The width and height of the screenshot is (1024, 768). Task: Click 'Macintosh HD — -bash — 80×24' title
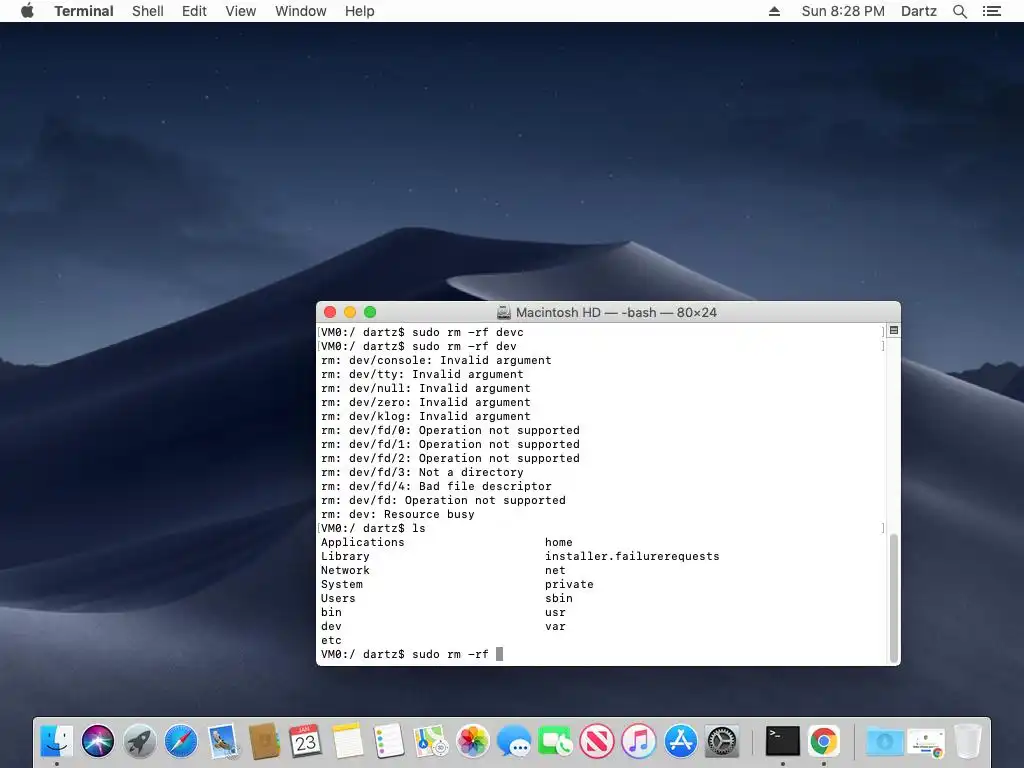click(616, 313)
